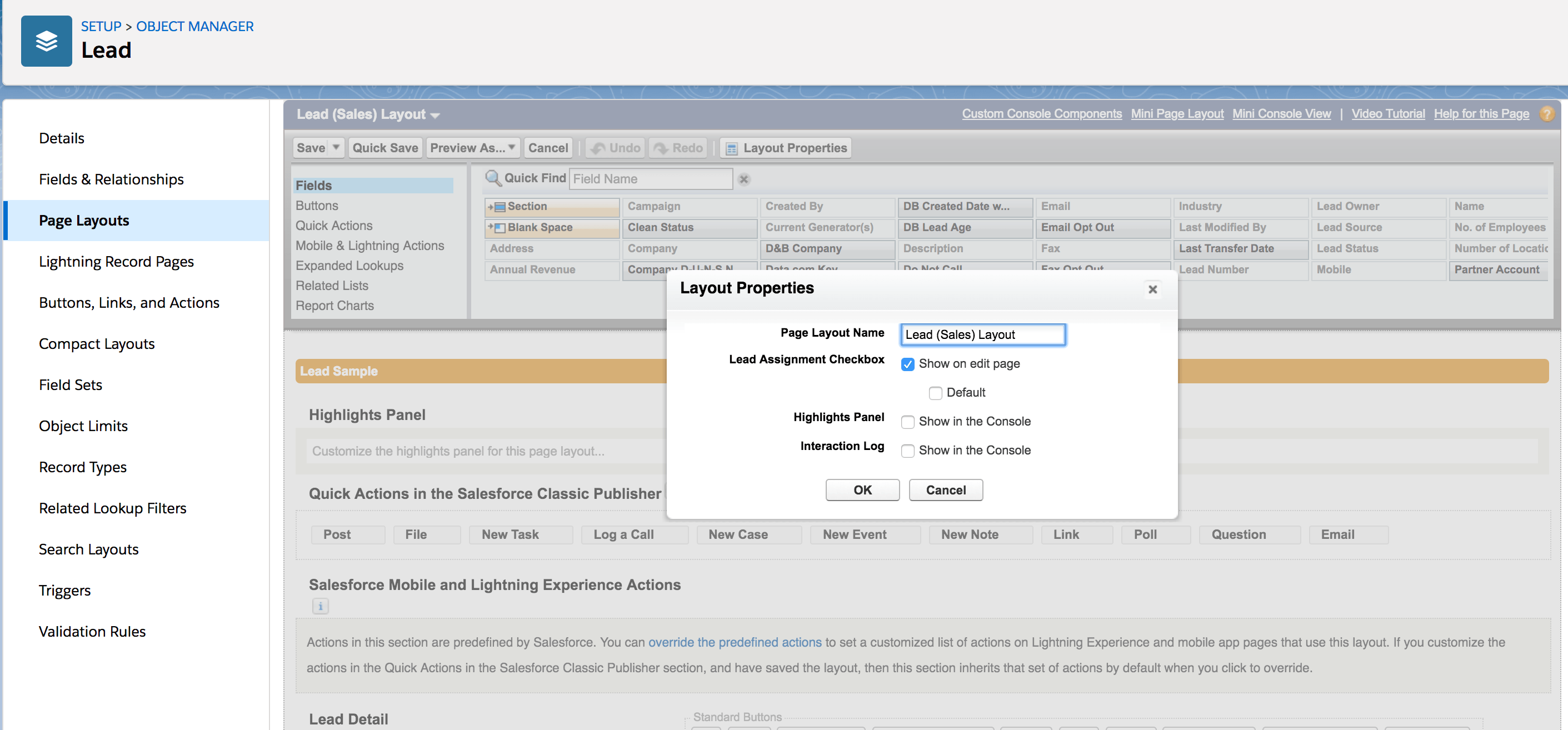
Task: Close the Layout Properties dialog with the X
Action: tap(1152, 289)
